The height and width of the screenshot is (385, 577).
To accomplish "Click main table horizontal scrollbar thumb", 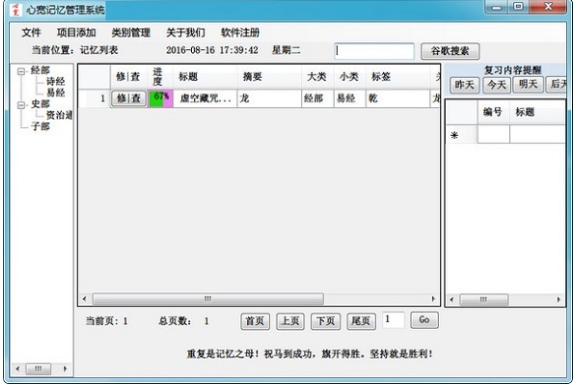I will click(208, 299).
